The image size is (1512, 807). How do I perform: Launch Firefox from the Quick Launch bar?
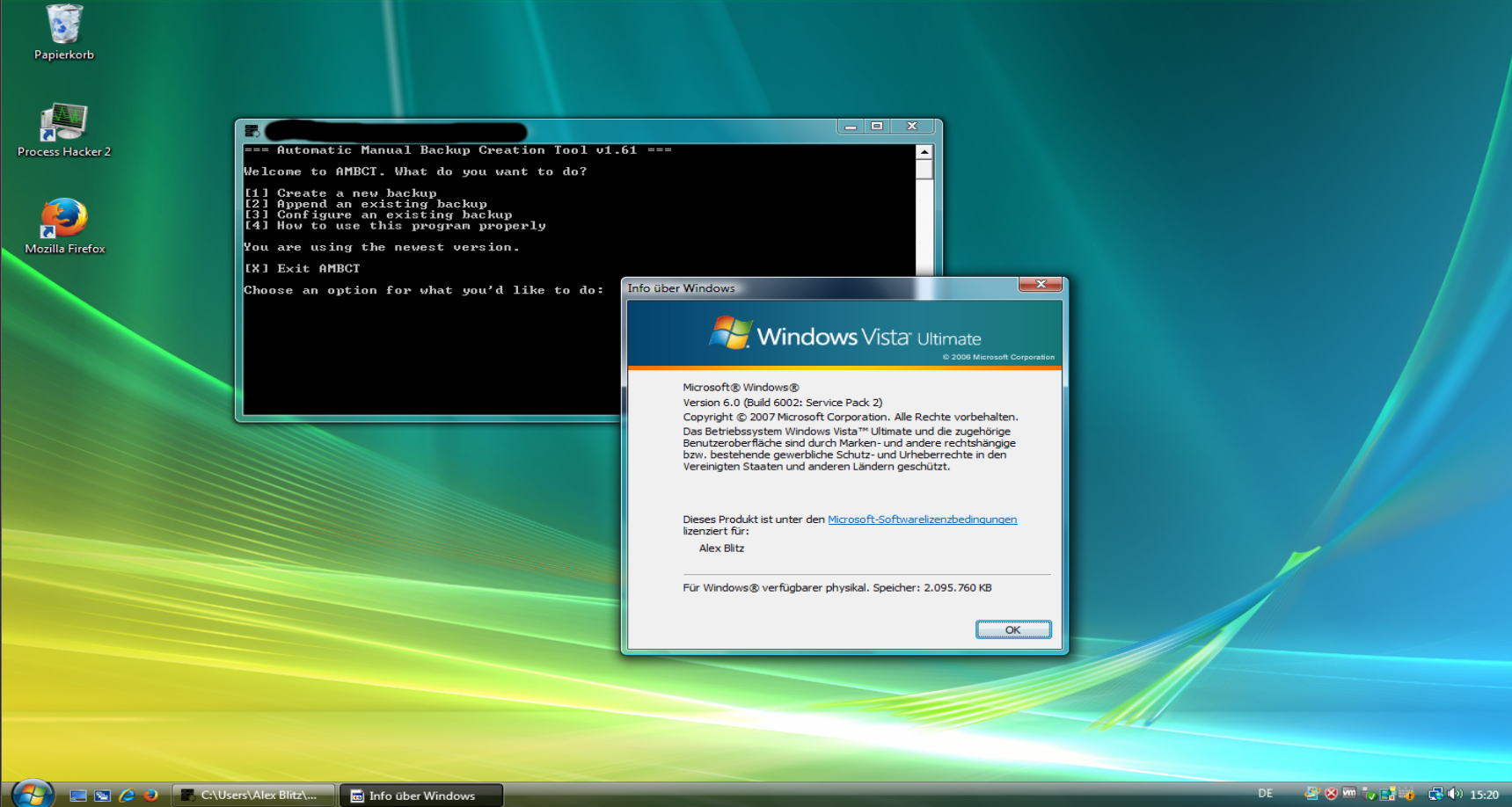[x=150, y=795]
